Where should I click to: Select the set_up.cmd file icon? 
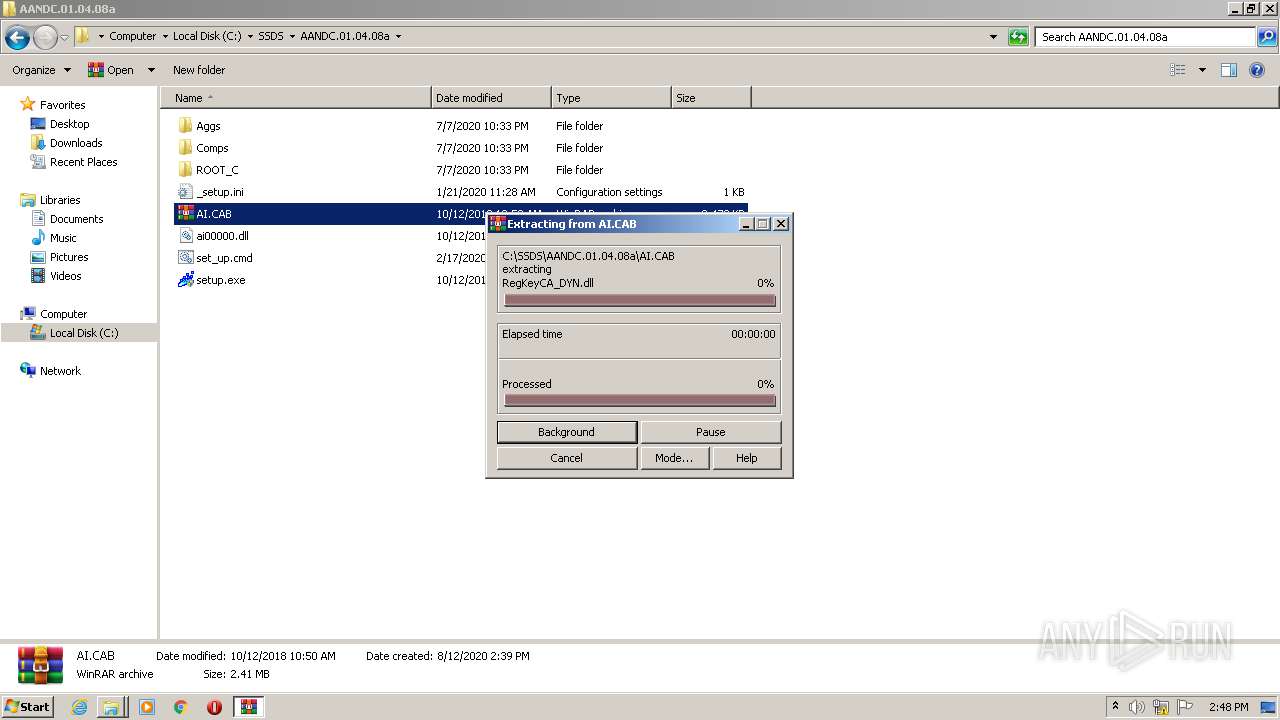pyautogui.click(x=185, y=258)
